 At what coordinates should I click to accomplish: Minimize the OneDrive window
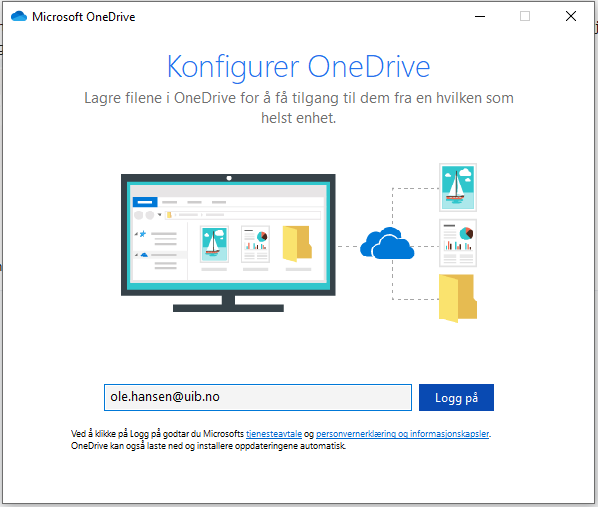point(480,16)
